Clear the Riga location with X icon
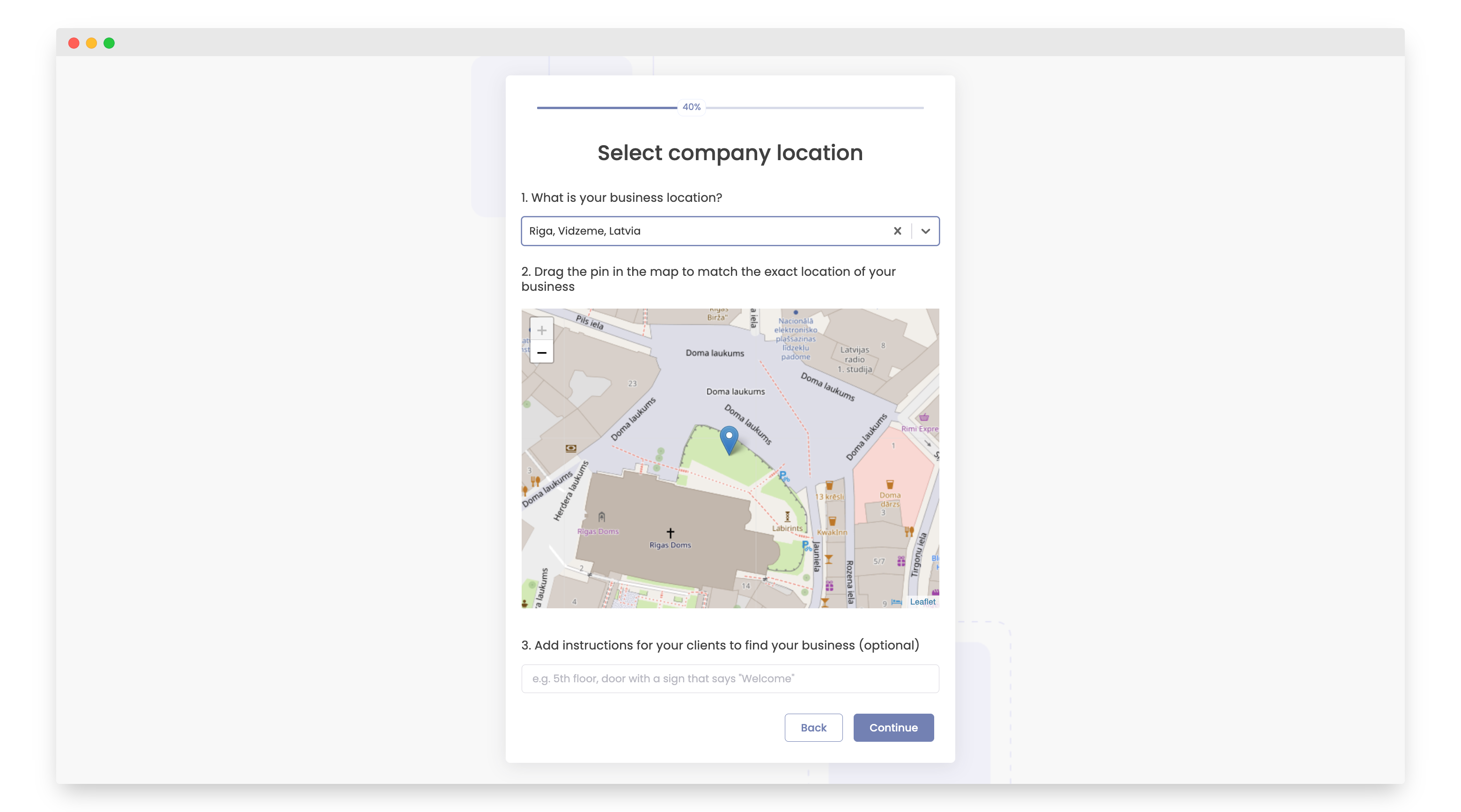Image resolution: width=1461 pixels, height=812 pixels. (x=897, y=231)
